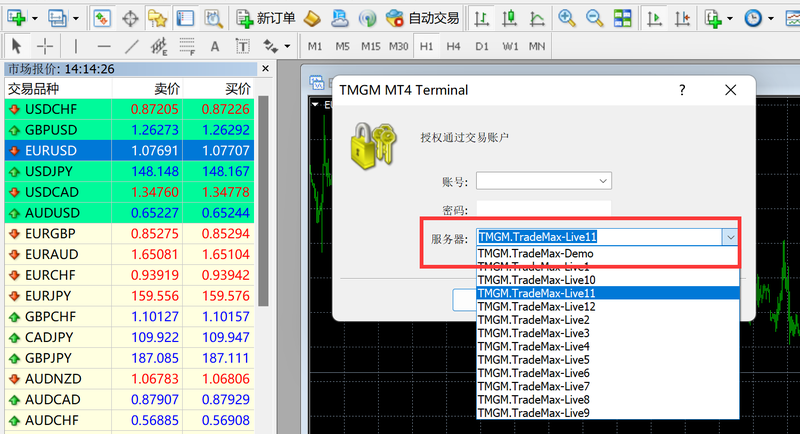
Task: Switch to candlestick chart mode
Action: click(x=509, y=19)
